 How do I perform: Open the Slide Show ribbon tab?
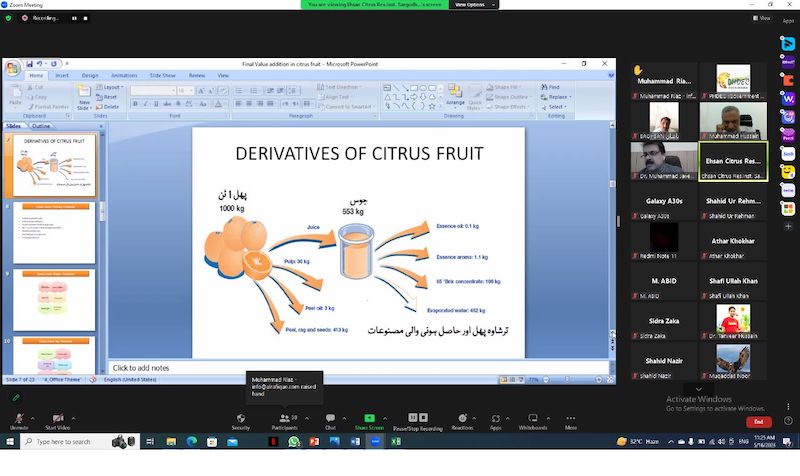point(162,75)
